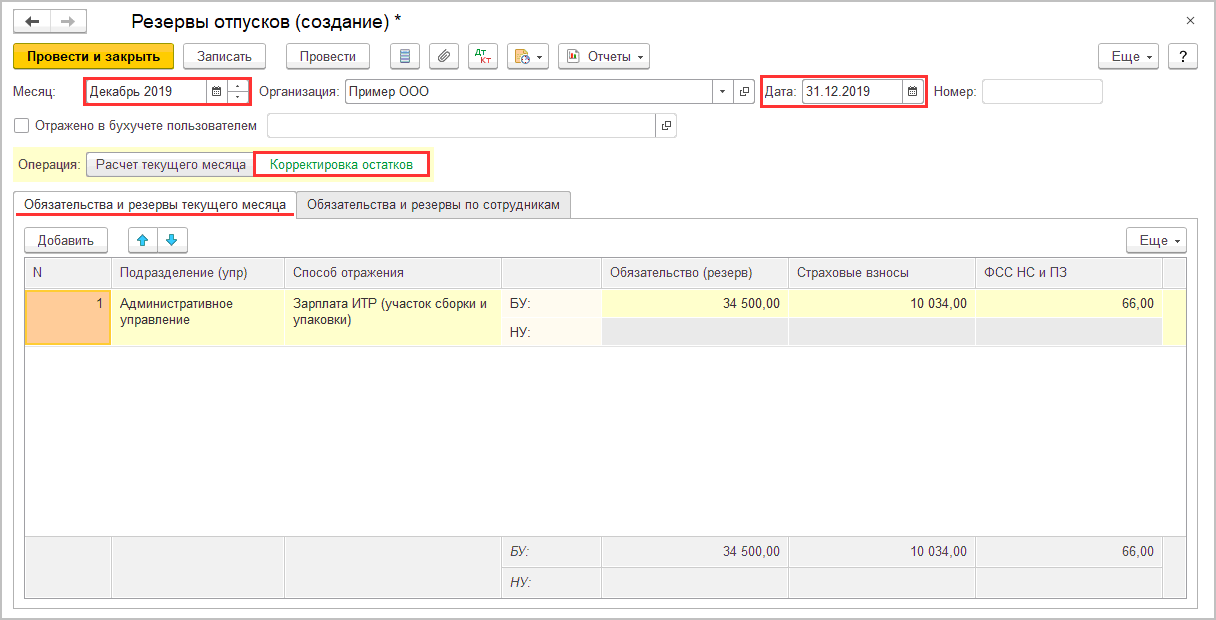The width and height of the screenshot is (1216, 620).
Task: Click the Месяц input field
Action: 146,91
